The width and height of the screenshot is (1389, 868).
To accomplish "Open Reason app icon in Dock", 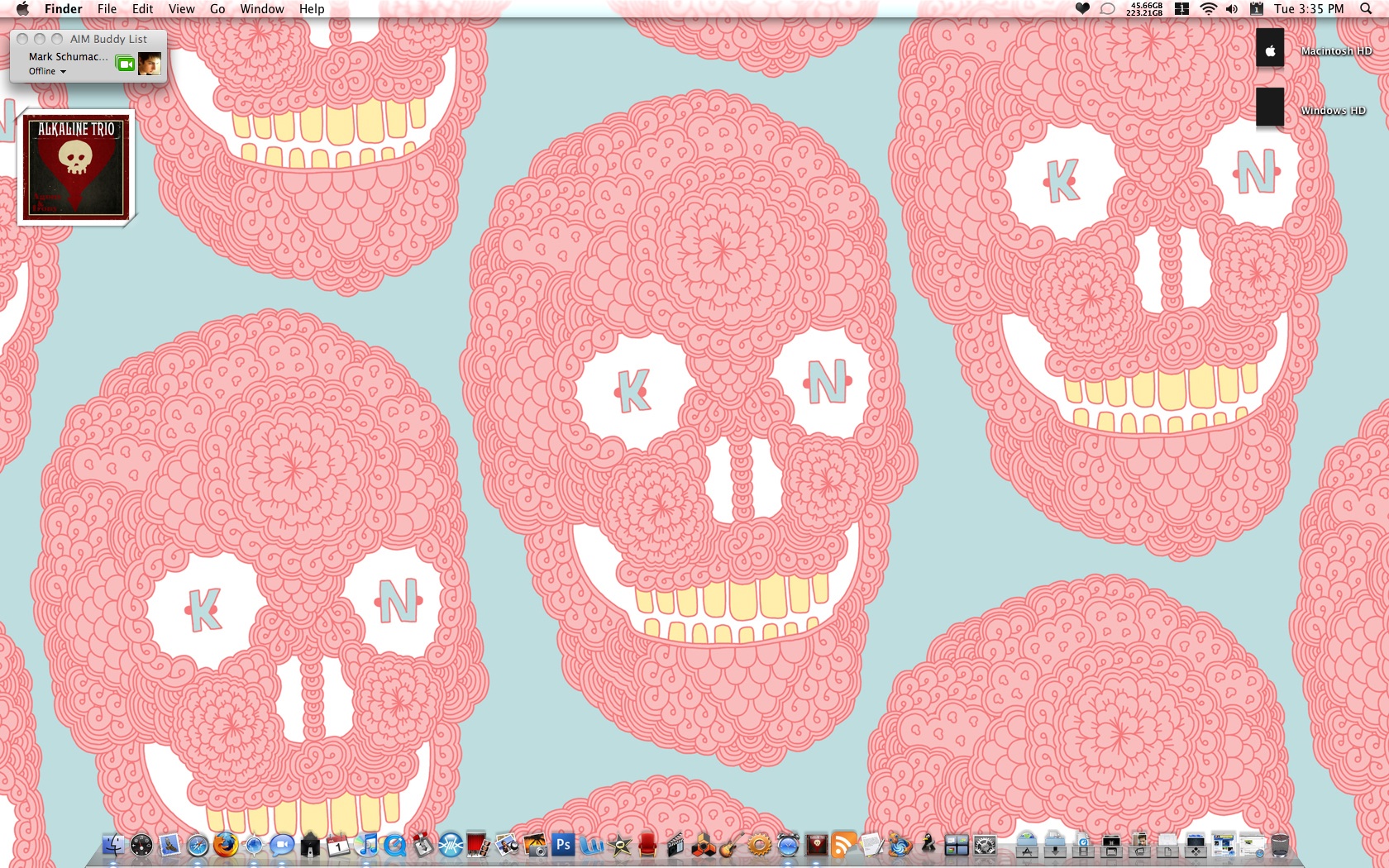I will 704,845.
